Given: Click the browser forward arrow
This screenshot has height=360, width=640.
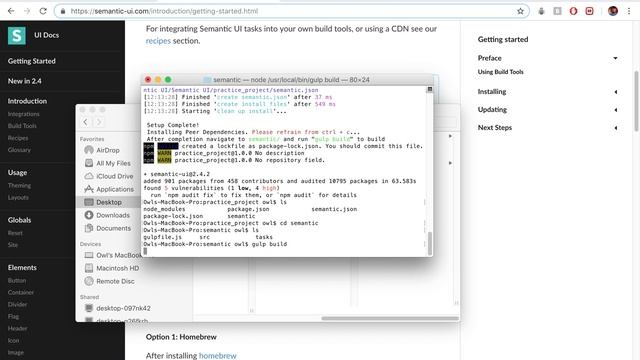Looking at the screenshot, I should [x=27, y=11].
